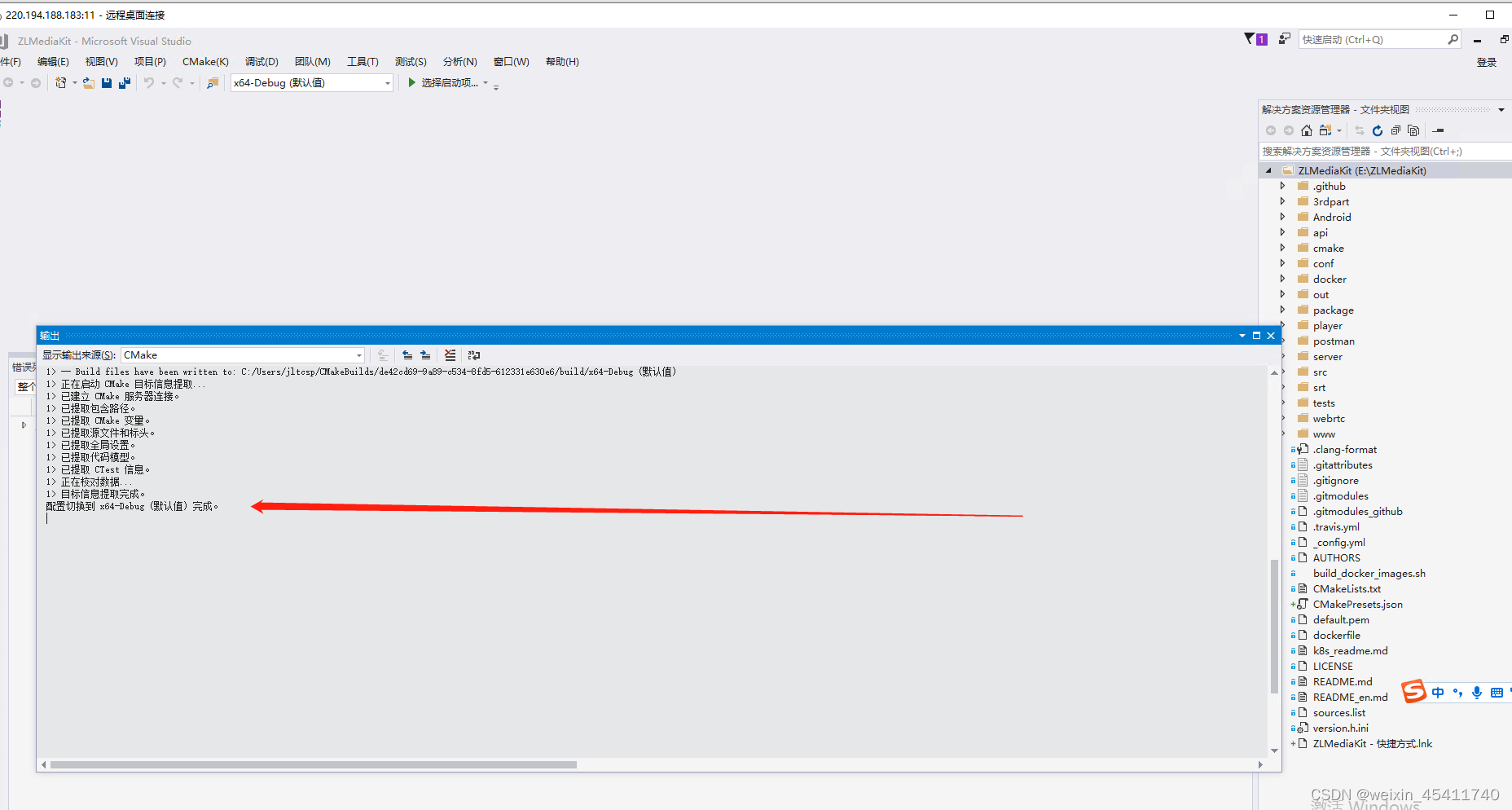Open the output source selection dropdown showing CMake
1512x810 pixels.
358,354
